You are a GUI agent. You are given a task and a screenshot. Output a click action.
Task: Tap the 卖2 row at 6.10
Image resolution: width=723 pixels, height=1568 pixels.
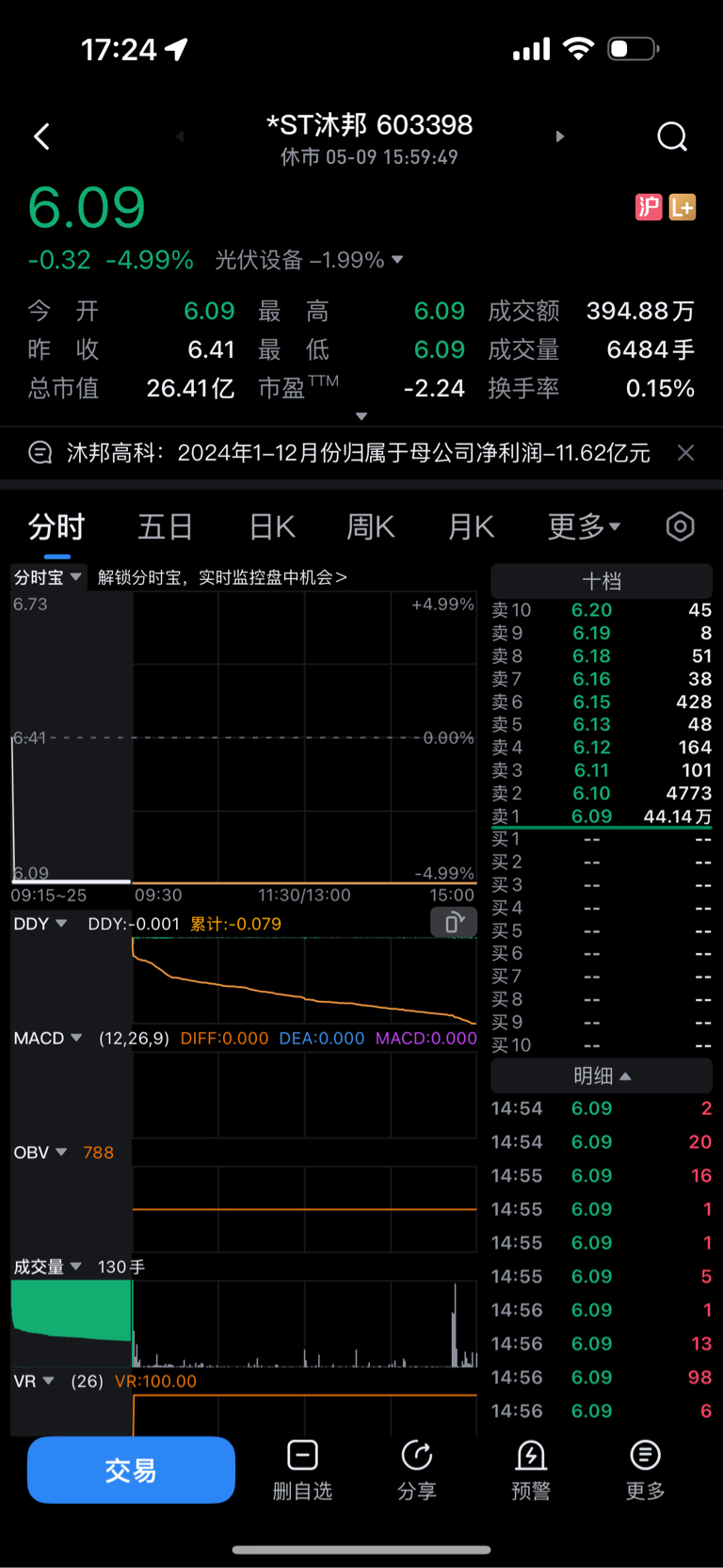click(602, 794)
